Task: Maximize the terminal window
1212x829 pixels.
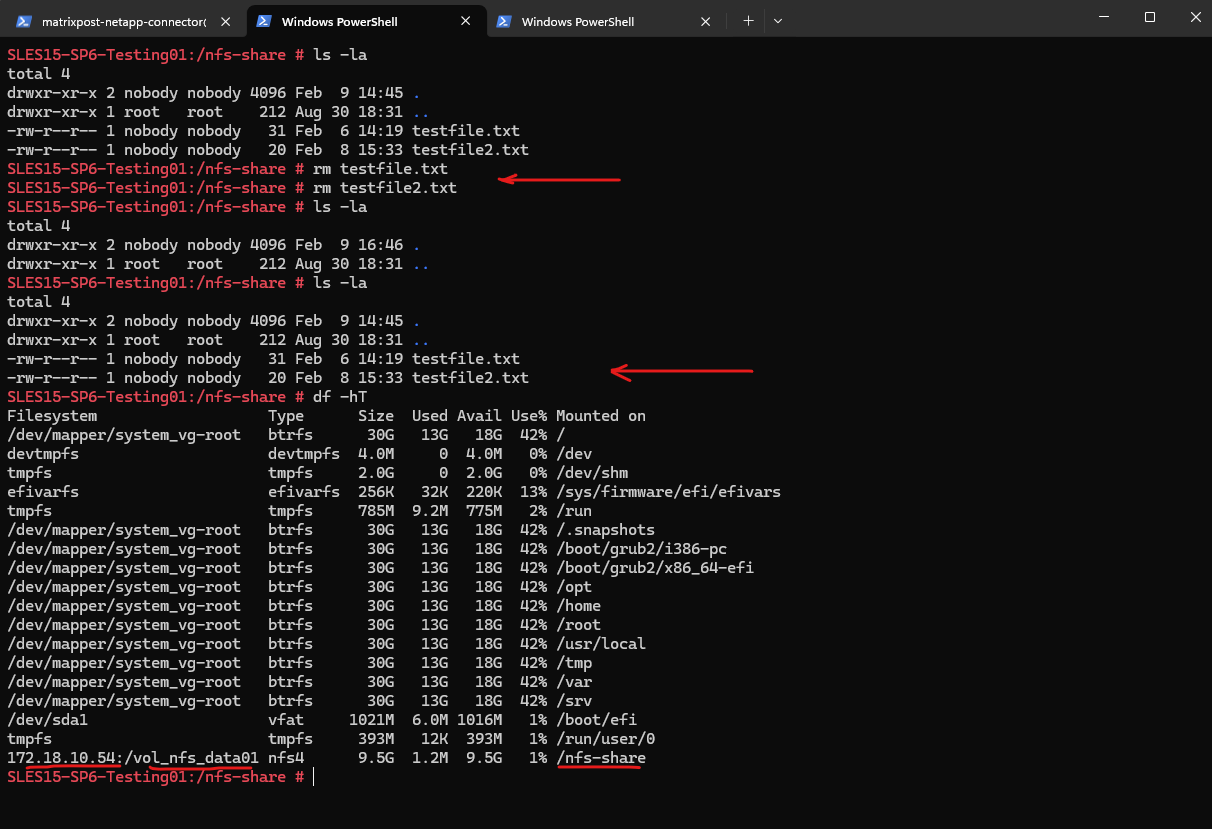Action: point(1150,18)
